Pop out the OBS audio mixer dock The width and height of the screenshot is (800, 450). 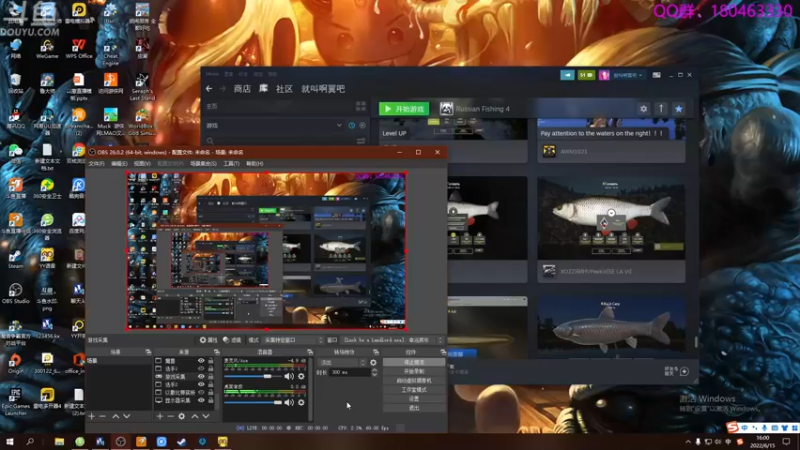pos(310,352)
